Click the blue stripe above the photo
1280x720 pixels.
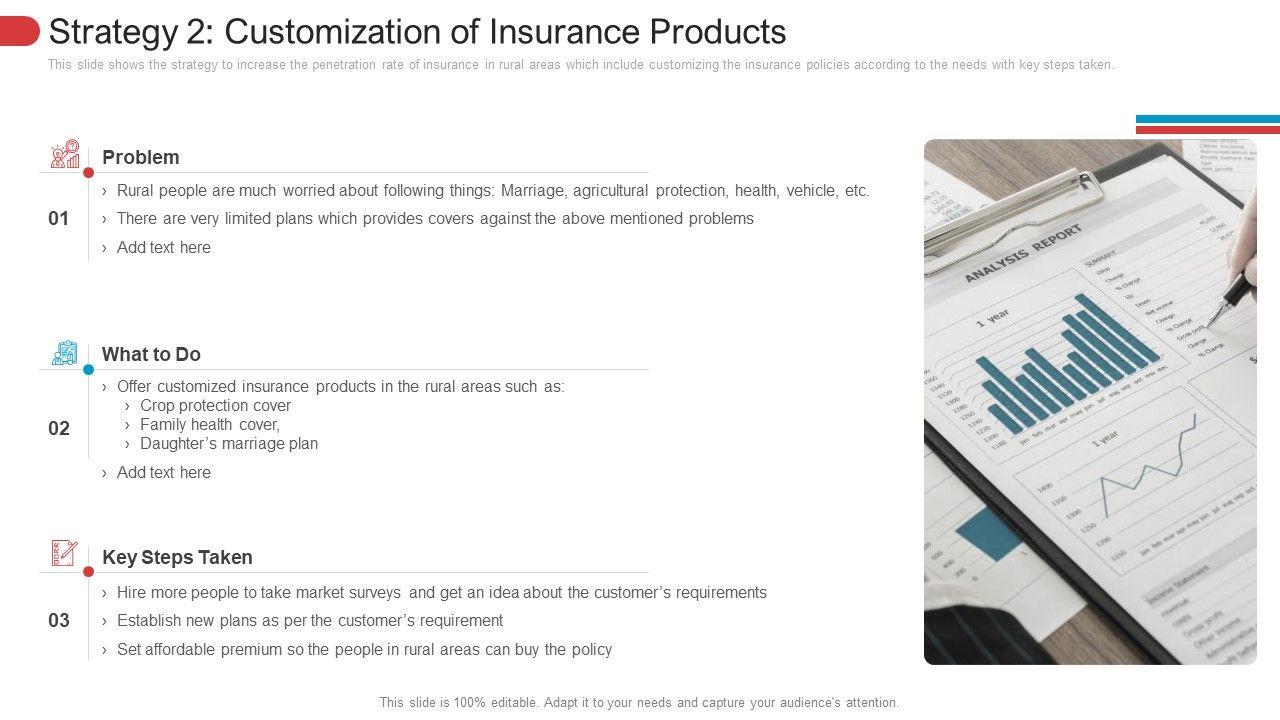1207,119
